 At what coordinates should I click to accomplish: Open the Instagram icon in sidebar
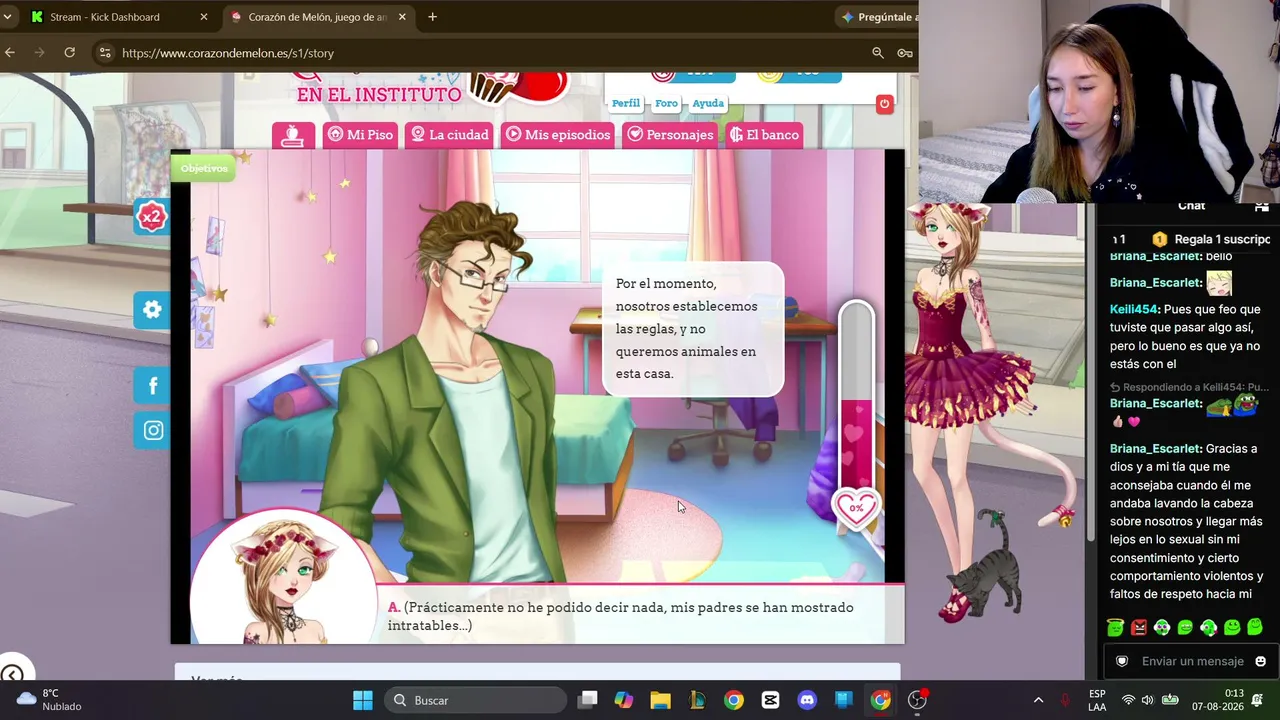pos(152,430)
